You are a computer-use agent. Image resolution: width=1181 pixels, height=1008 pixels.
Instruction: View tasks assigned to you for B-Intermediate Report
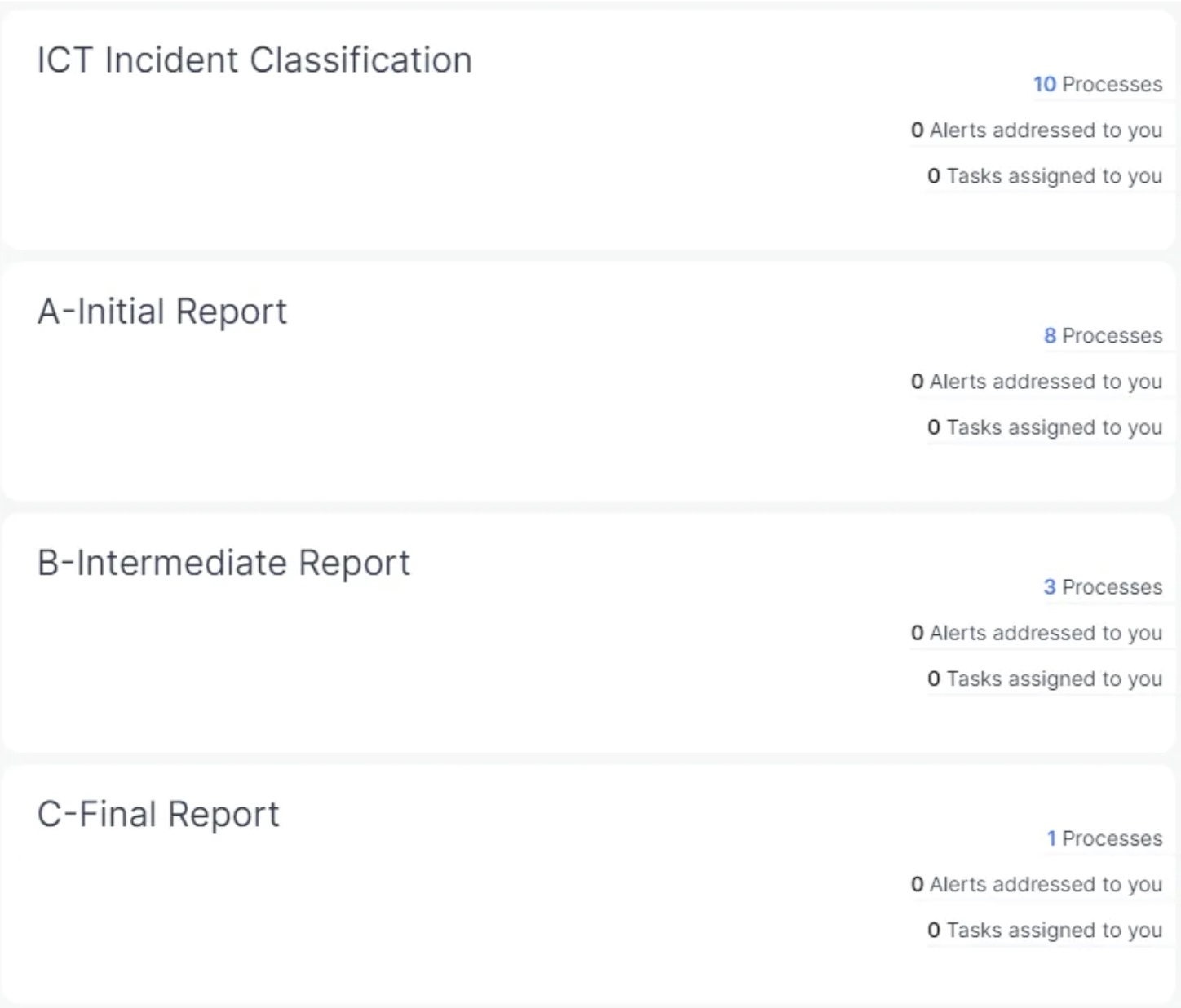1044,678
